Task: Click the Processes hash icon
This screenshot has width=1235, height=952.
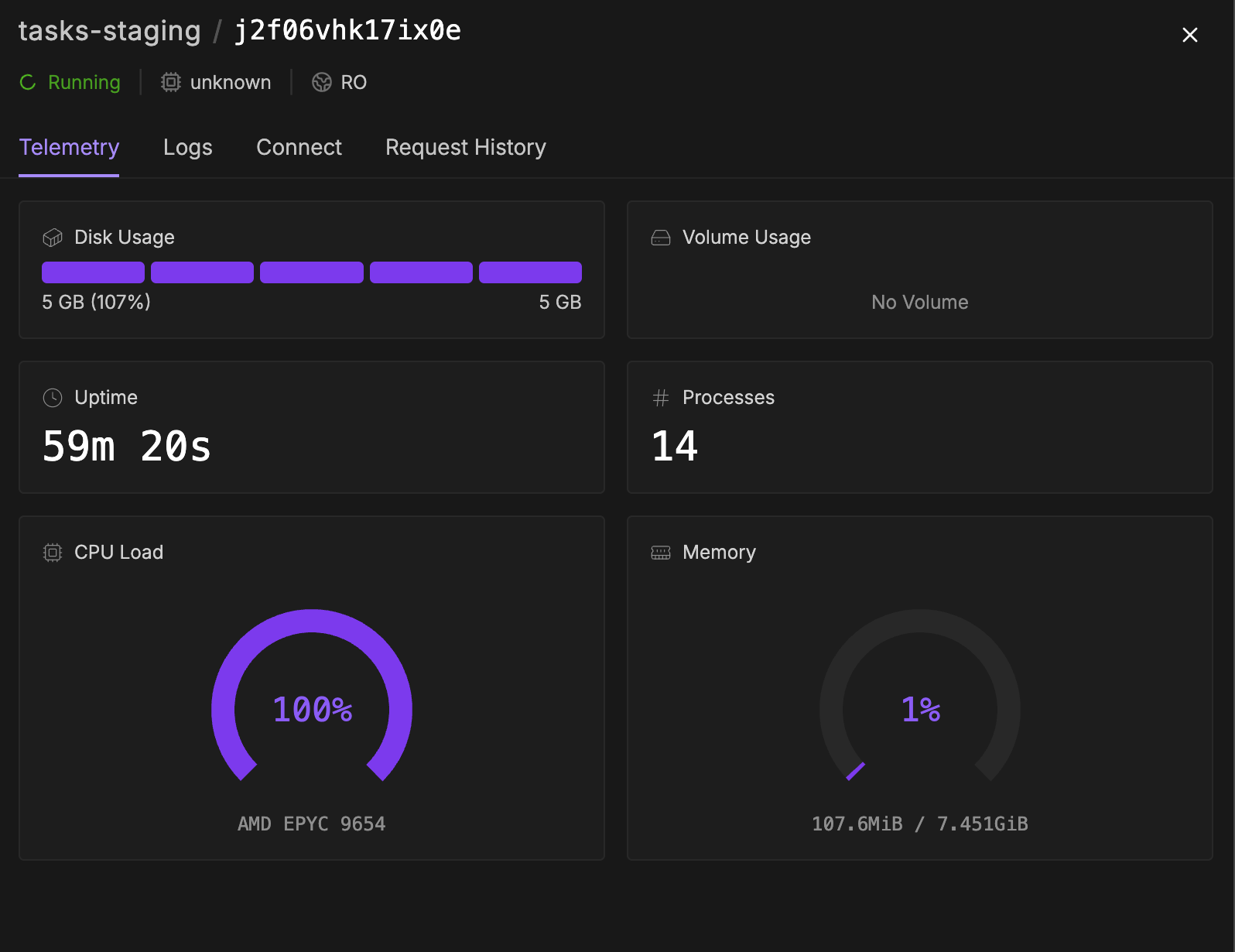Action: pyautogui.click(x=661, y=398)
